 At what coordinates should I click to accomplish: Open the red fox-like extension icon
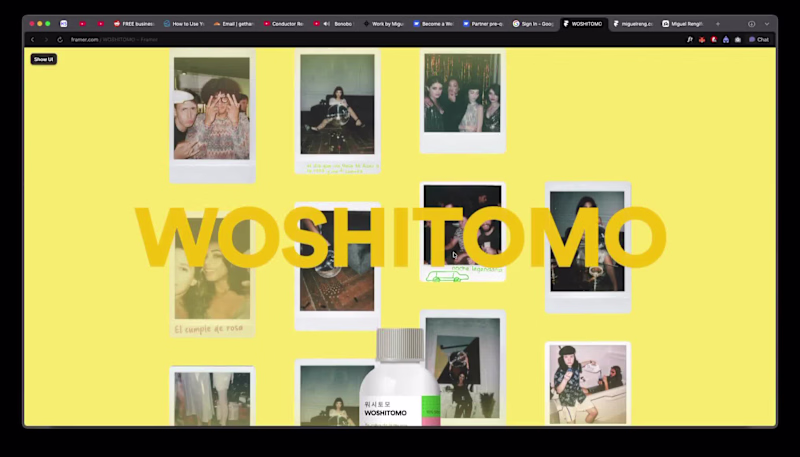702,39
